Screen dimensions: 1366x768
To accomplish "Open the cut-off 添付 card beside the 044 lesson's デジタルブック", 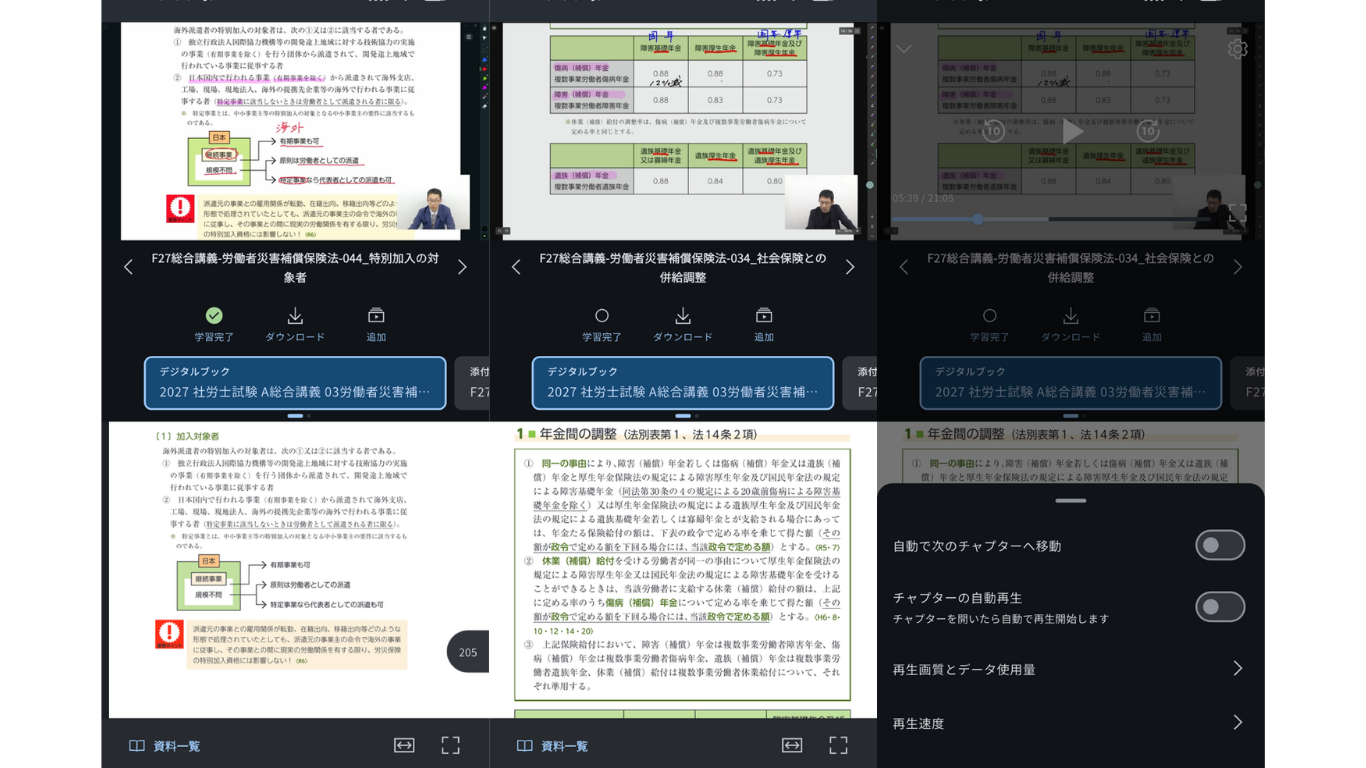I will (472, 383).
